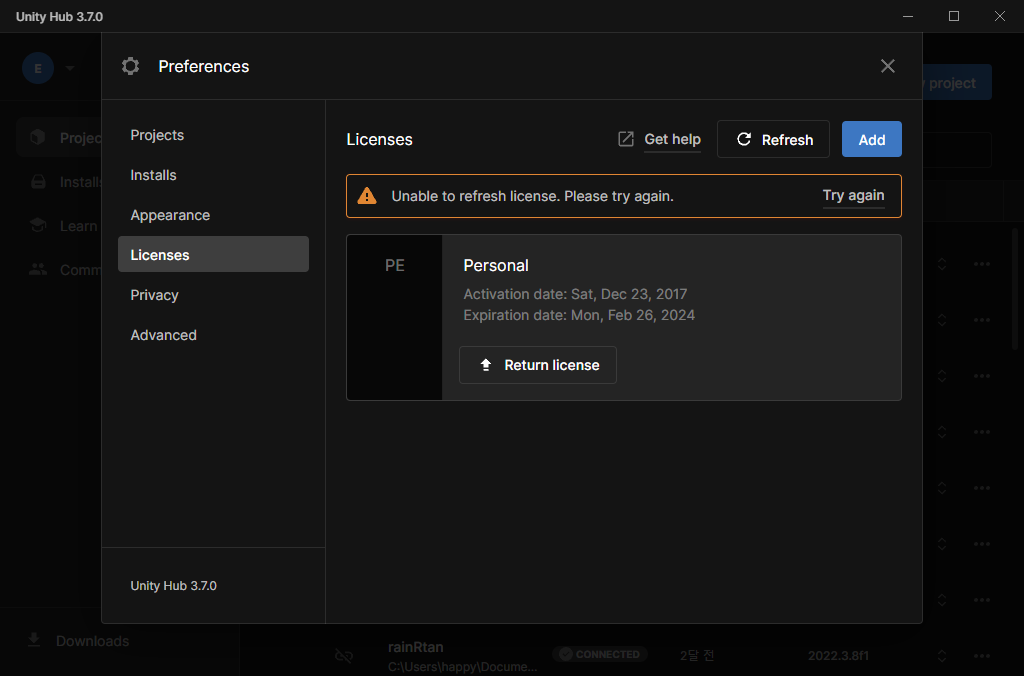Click the Licenses heading
The image size is (1024, 676).
pyautogui.click(x=379, y=139)
